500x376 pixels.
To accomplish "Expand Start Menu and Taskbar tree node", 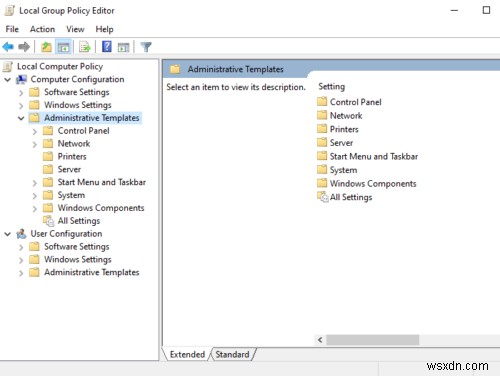I will click(35, 183).
